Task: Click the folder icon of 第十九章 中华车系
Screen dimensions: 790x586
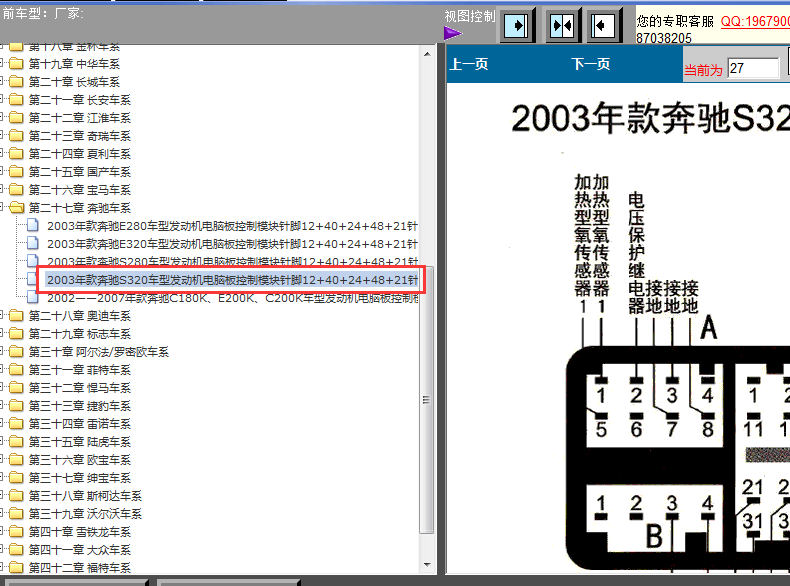Action: pos(17,63)
